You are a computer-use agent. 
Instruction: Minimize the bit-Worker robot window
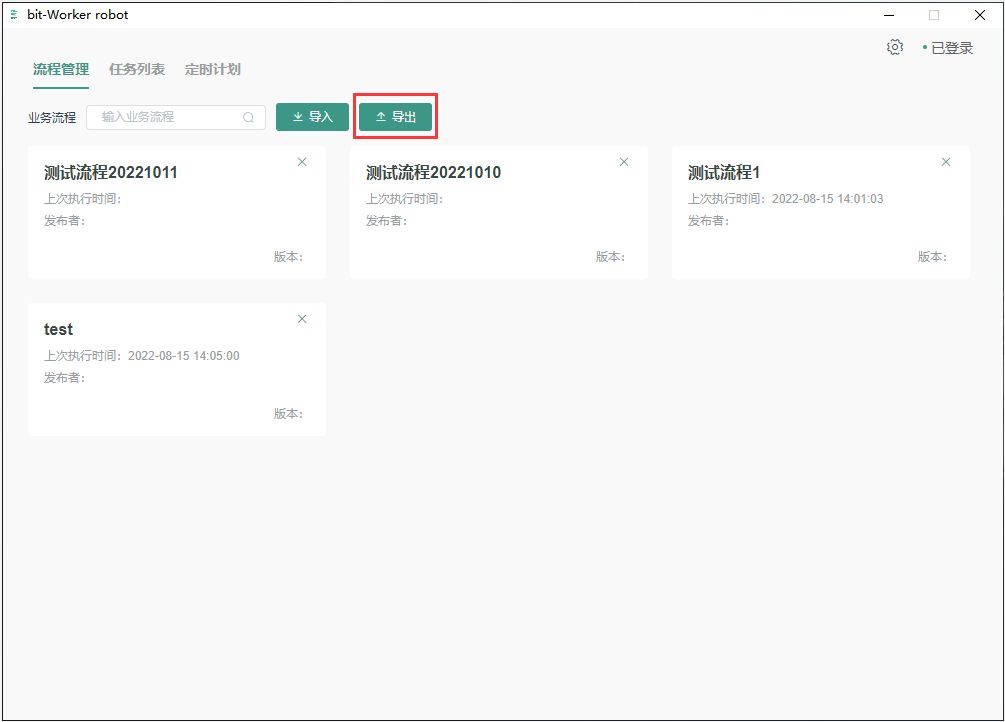(x=888, y=15)
